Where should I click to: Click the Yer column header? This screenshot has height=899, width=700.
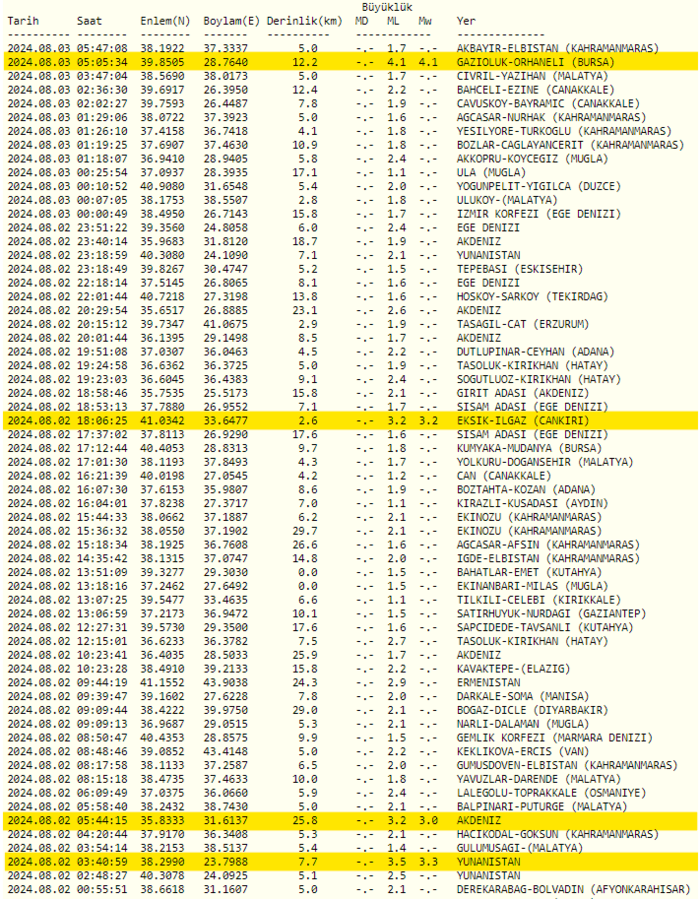click(x=466, y=20)
